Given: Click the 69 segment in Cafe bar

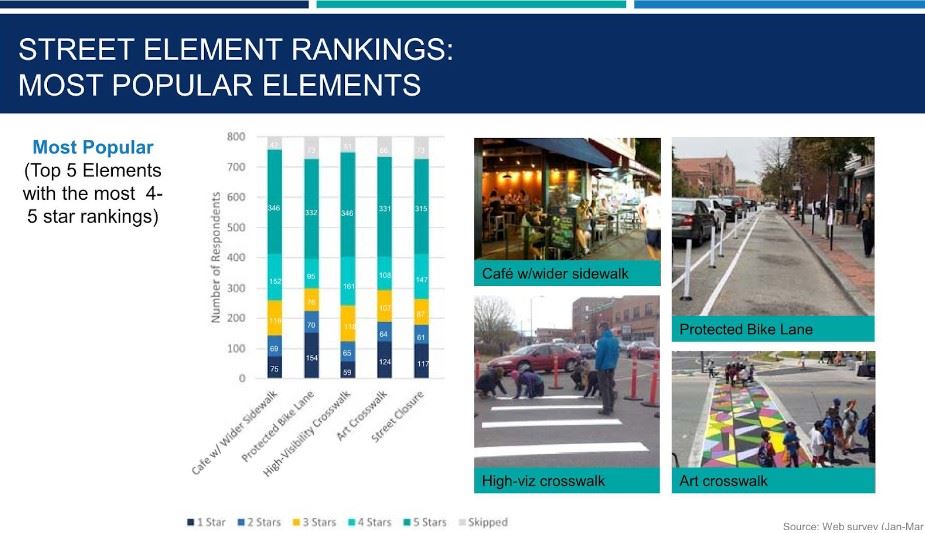Looking at the screenshot, I should 274,346.
